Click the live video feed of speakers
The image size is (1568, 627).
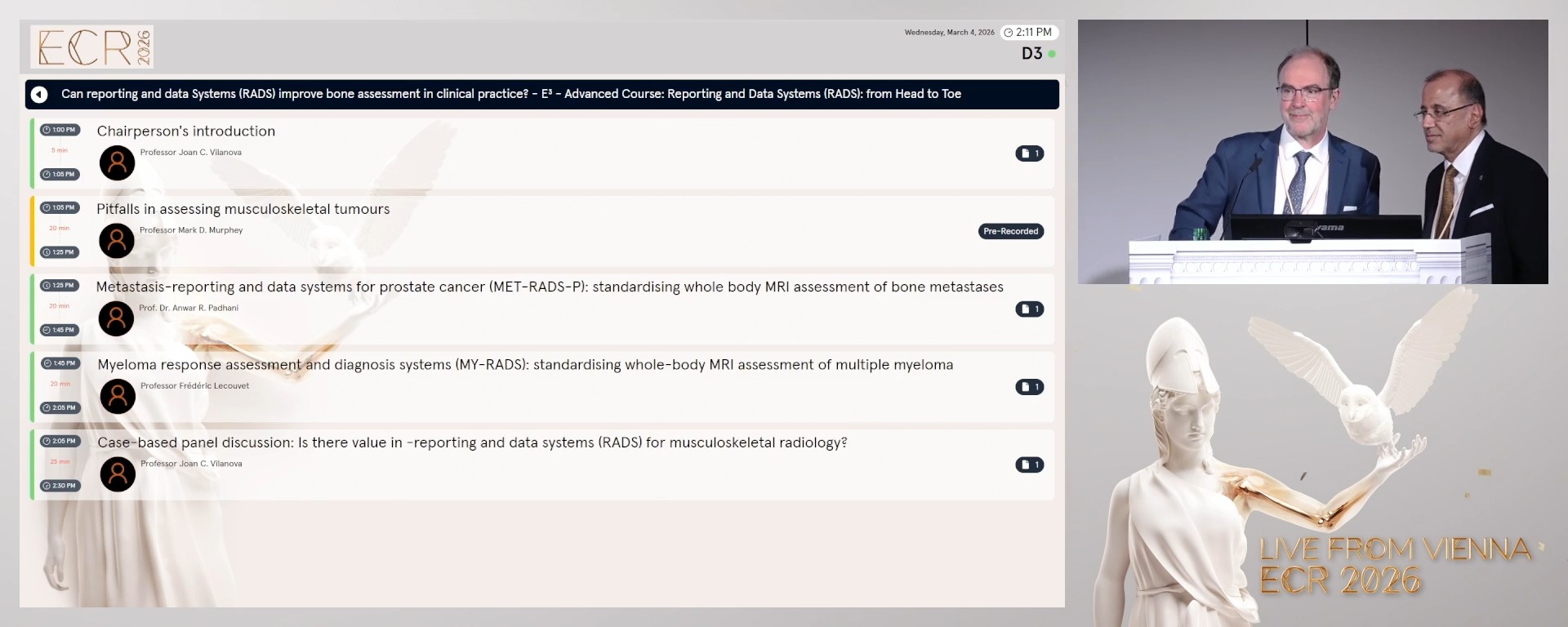coord(1312,152)
